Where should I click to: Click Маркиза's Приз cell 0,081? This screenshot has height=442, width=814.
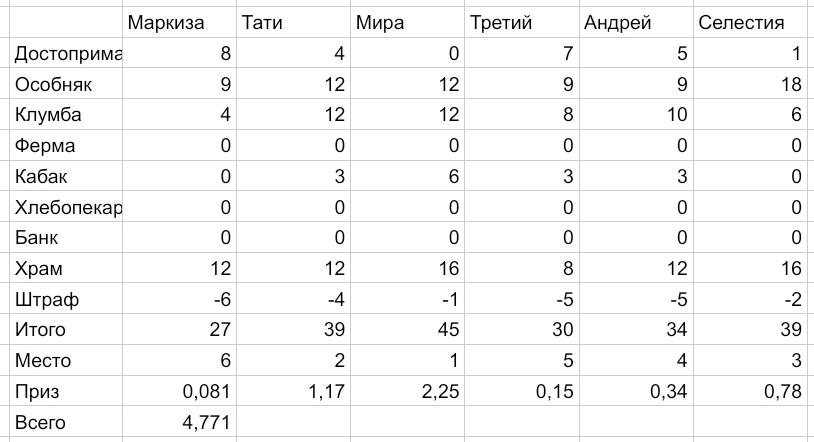coord(179,391)
